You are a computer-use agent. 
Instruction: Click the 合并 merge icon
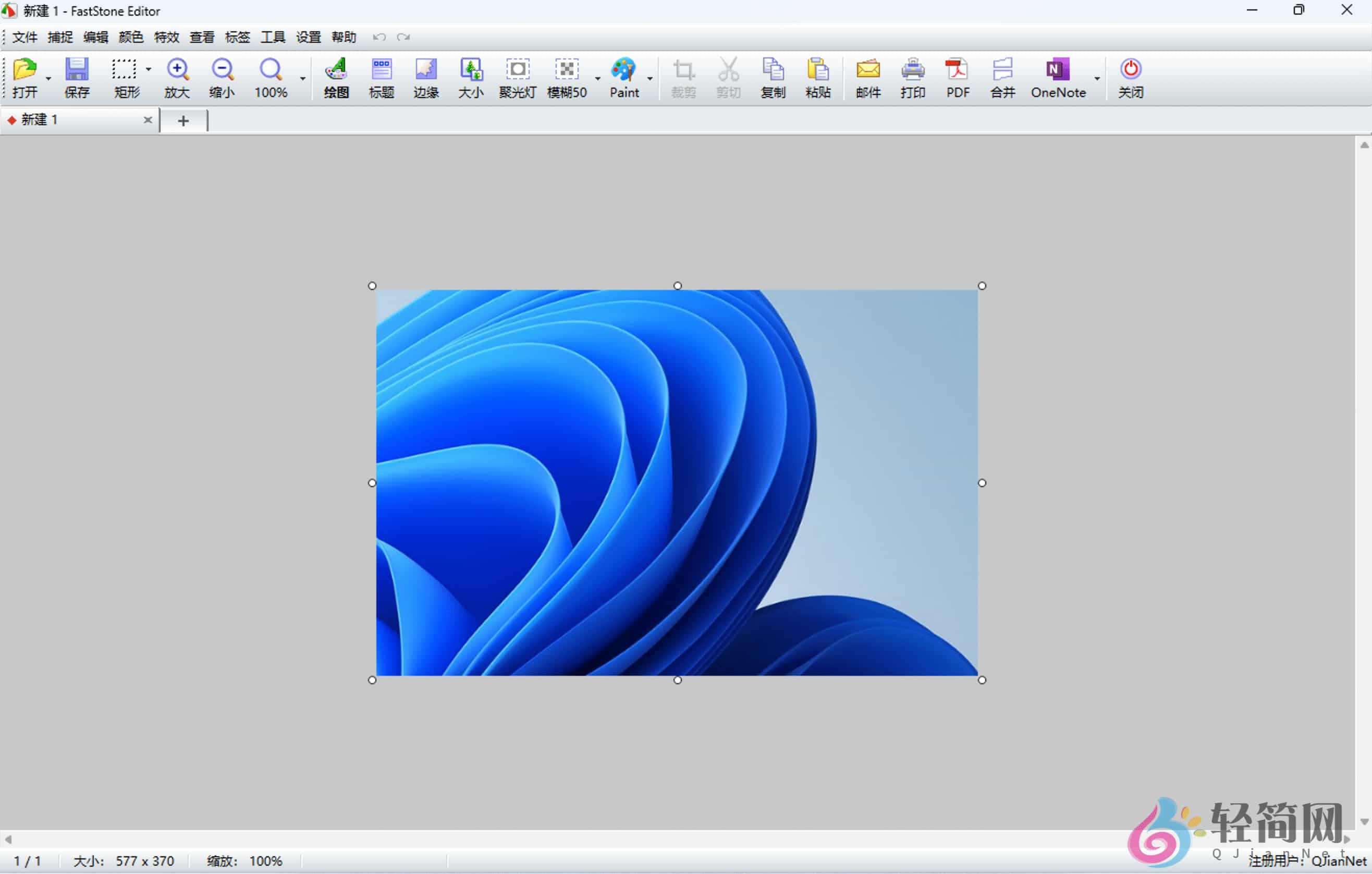(x=1003, y=69)
